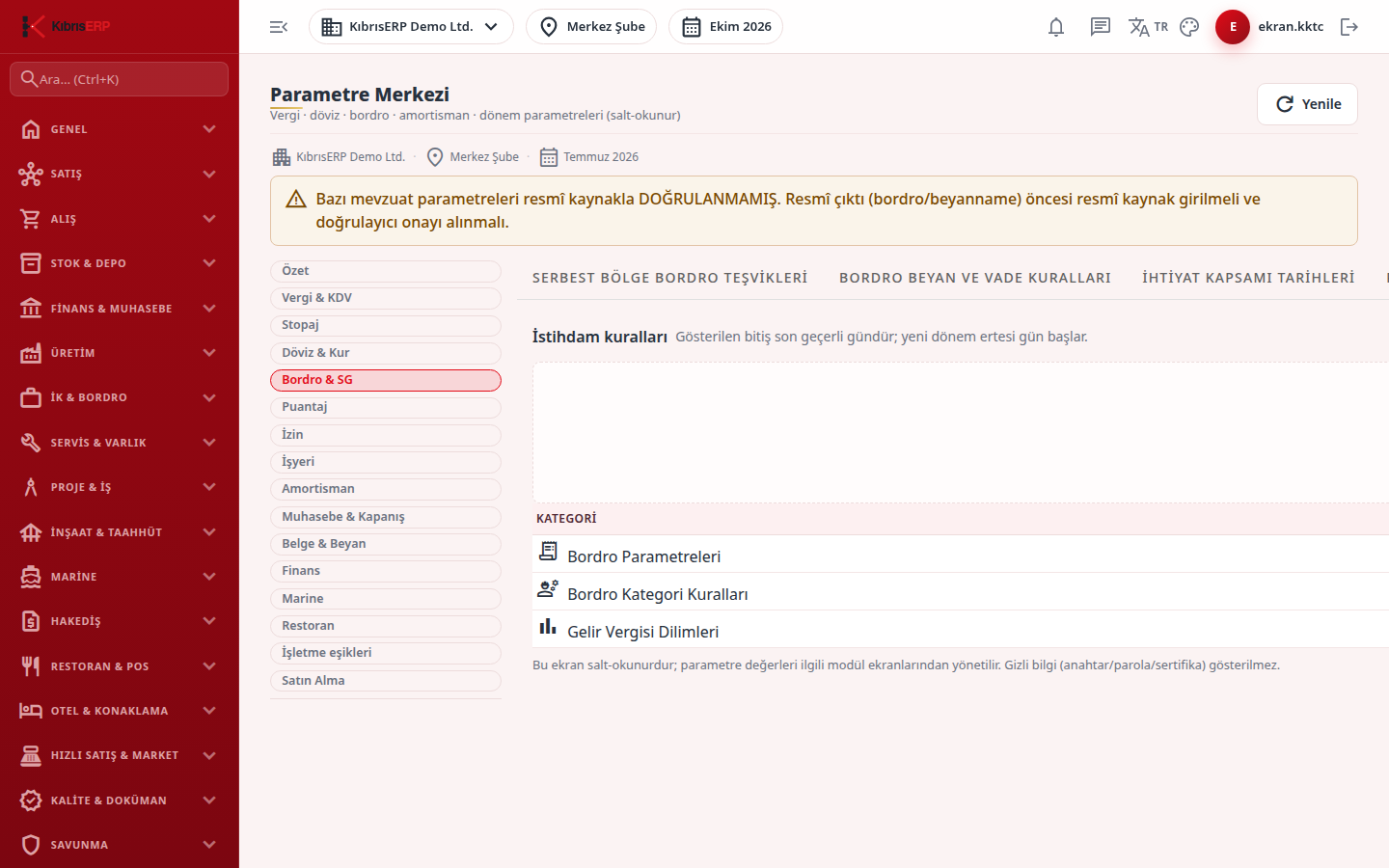Click Gelir Vergisi Dilimleri chart icon

pyautogui.click(x=548, y=627)
